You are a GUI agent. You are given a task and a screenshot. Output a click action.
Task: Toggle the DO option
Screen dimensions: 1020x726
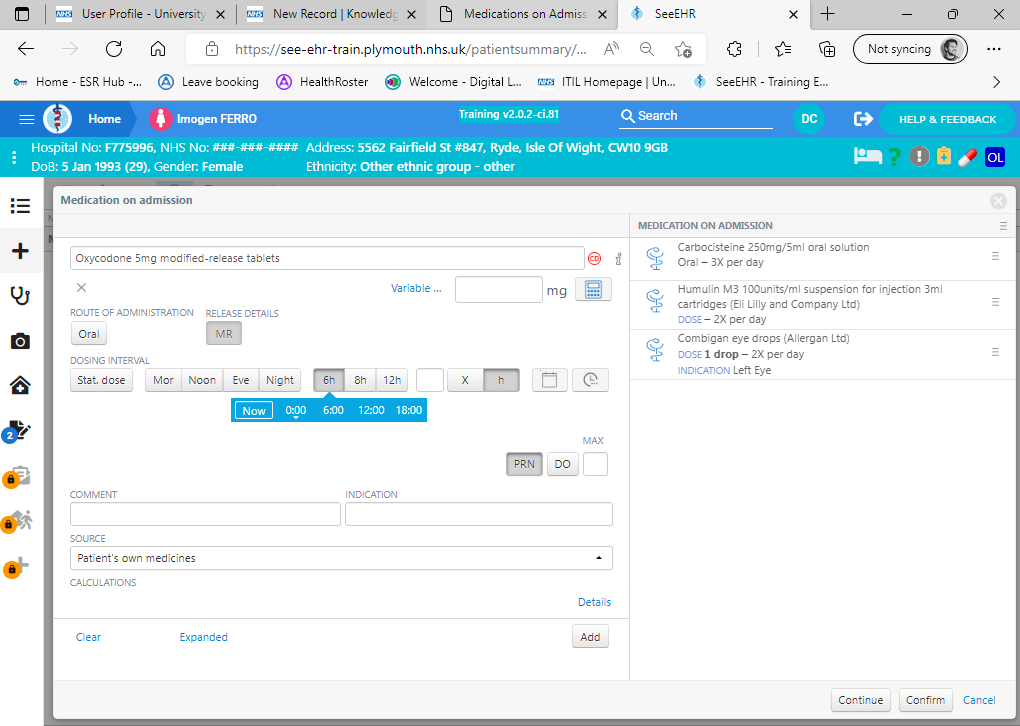pos(563,464)
